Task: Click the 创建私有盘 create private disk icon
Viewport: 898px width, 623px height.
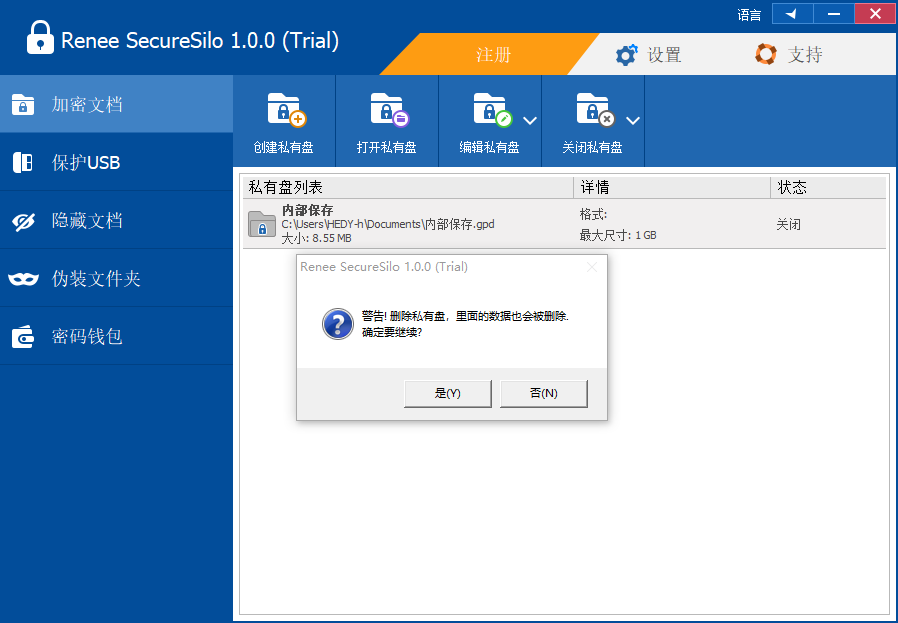Action: click(286, 109)
